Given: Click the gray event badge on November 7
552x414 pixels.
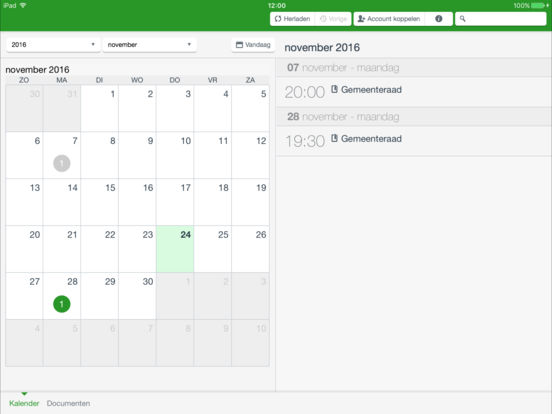Looking at the screenshot, I should [62, 163].
